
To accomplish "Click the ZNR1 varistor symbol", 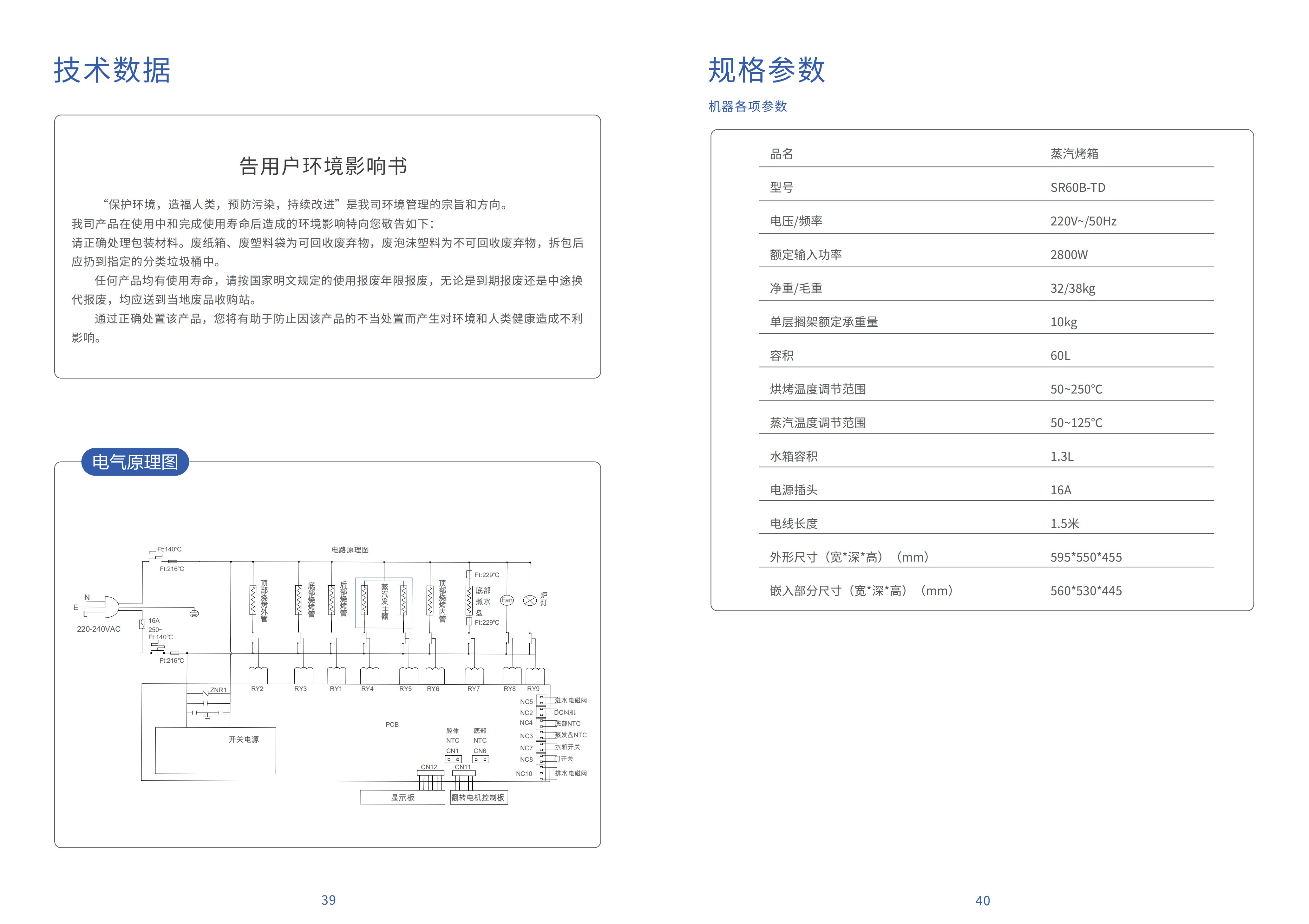I will click(206, 693).
